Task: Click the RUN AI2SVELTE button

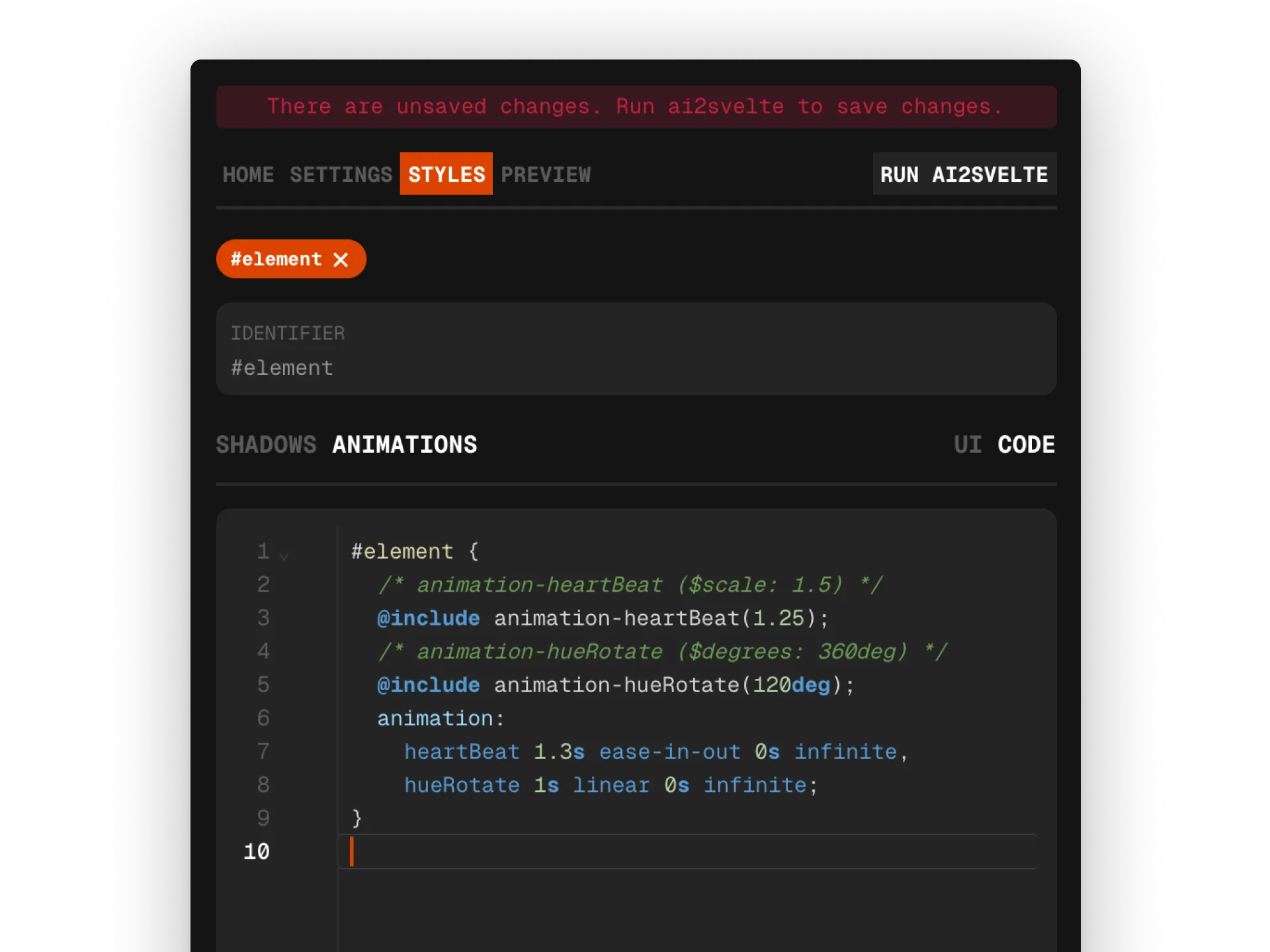Action: coord(964,174)
